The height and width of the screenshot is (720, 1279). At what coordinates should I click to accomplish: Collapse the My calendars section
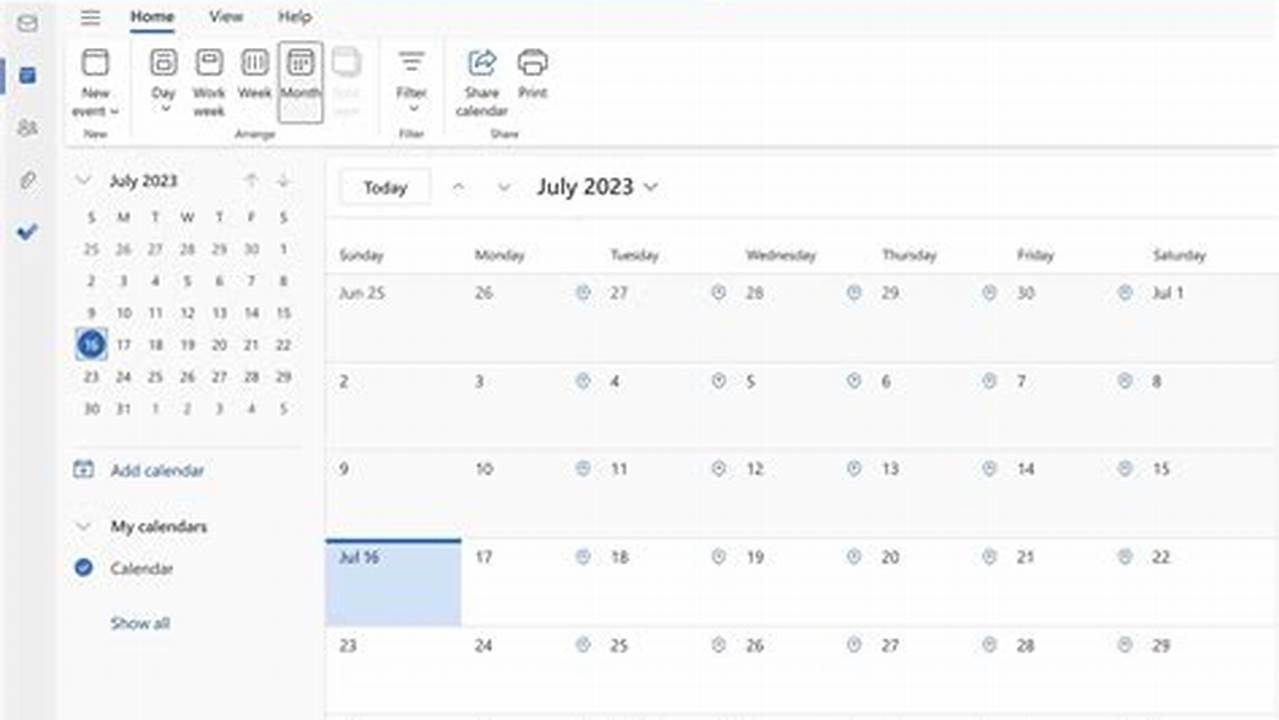click(84, 526)
